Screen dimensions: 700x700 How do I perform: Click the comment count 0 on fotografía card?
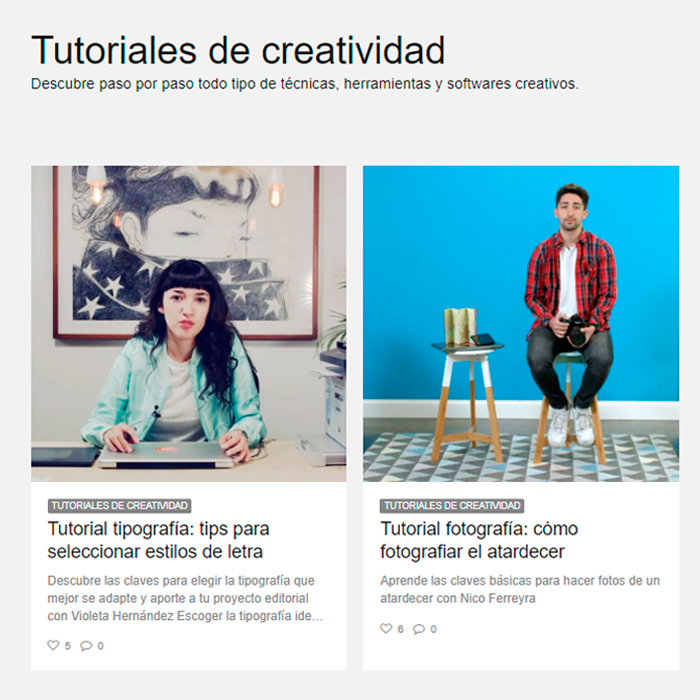click(x=433, y=629)
